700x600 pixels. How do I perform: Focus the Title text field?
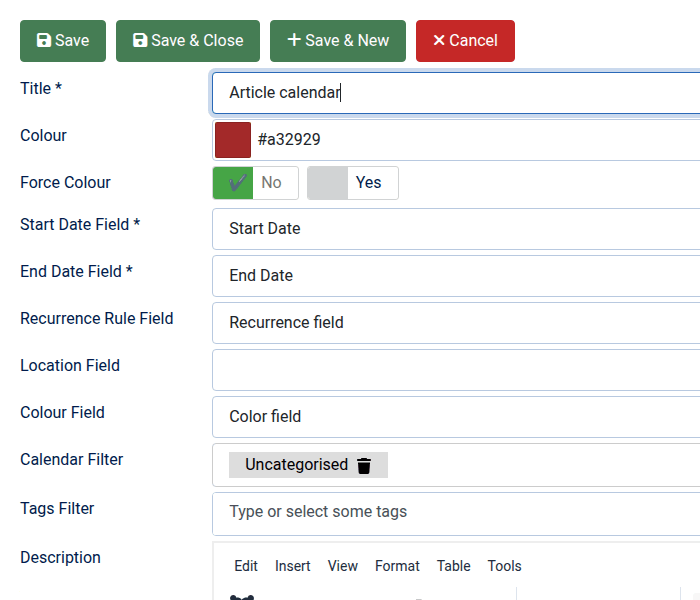[x=456, y=93]
